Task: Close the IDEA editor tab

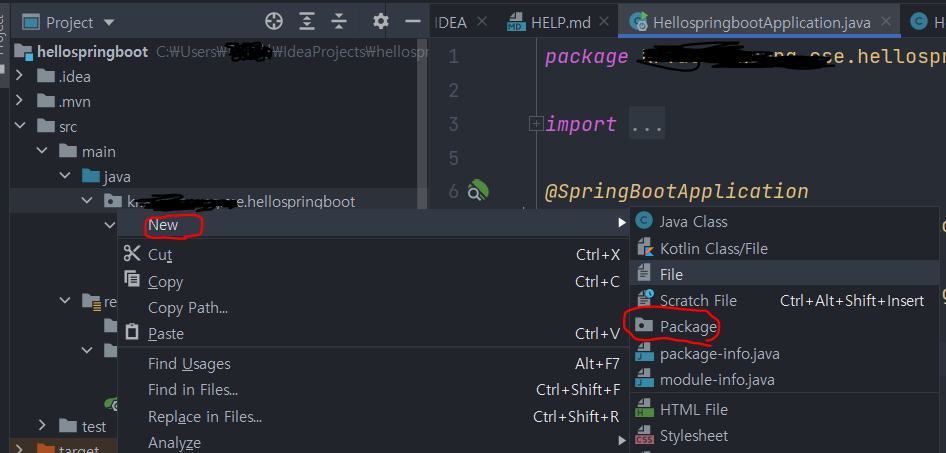Action: click(x=481, y=22)
